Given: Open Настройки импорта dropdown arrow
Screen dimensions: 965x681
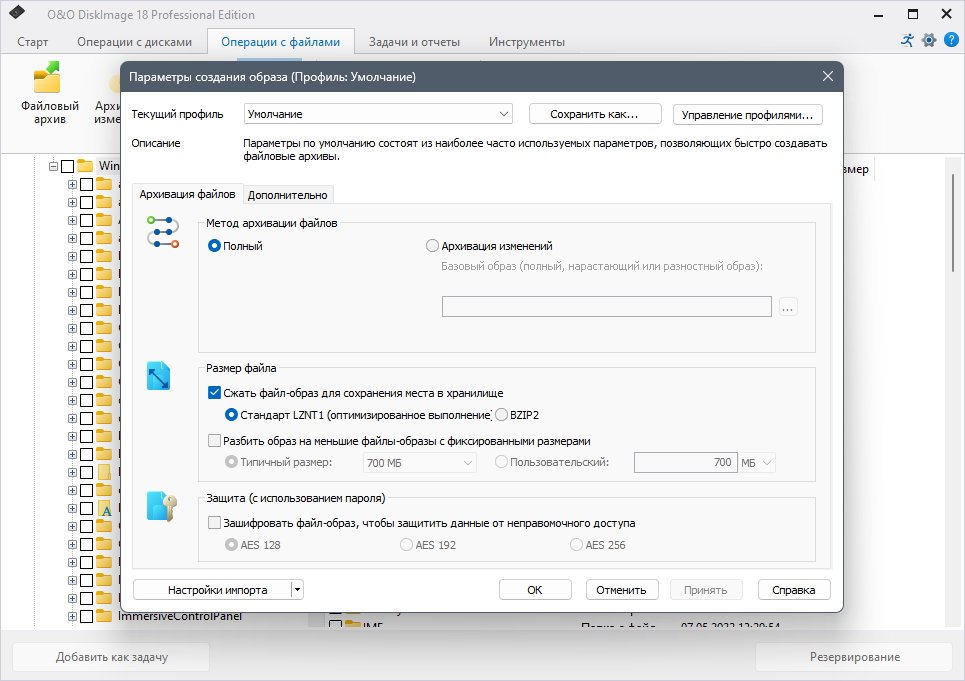Looking at the screenshot, I should [x=297, y=590].
